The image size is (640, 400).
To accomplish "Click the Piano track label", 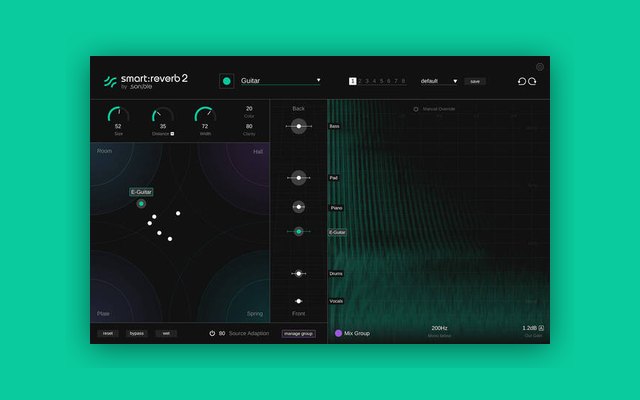I will pos(336,208).
